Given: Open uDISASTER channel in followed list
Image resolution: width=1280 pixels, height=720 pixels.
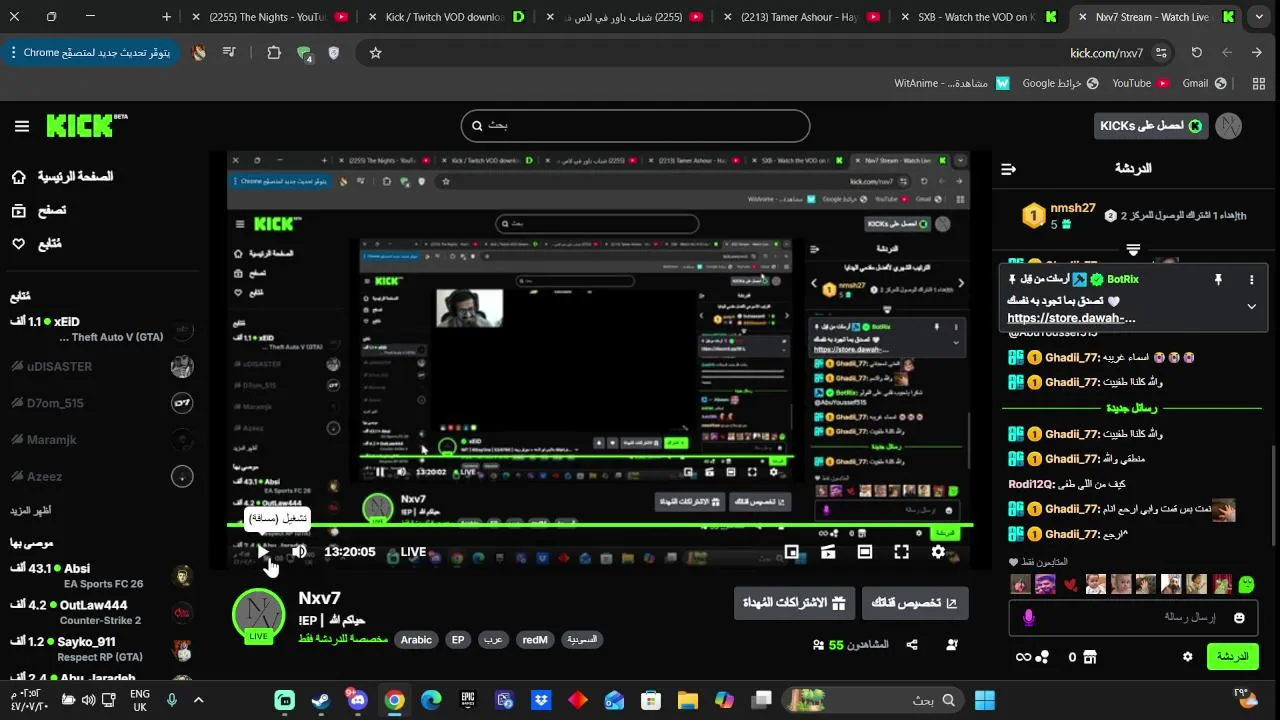Looking at the screenshot, I should (102, 366).
